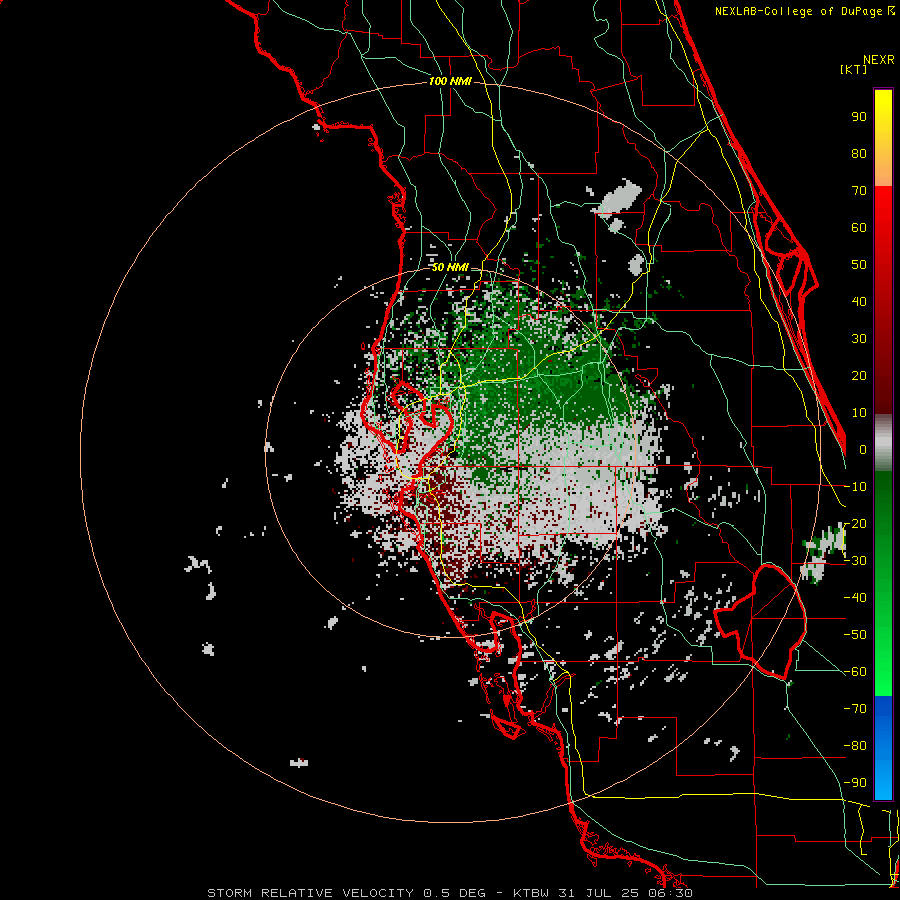This screenshot has height=900, width=900.
Task: Click the positive 30 knot scale label
Action: (859, 339)
